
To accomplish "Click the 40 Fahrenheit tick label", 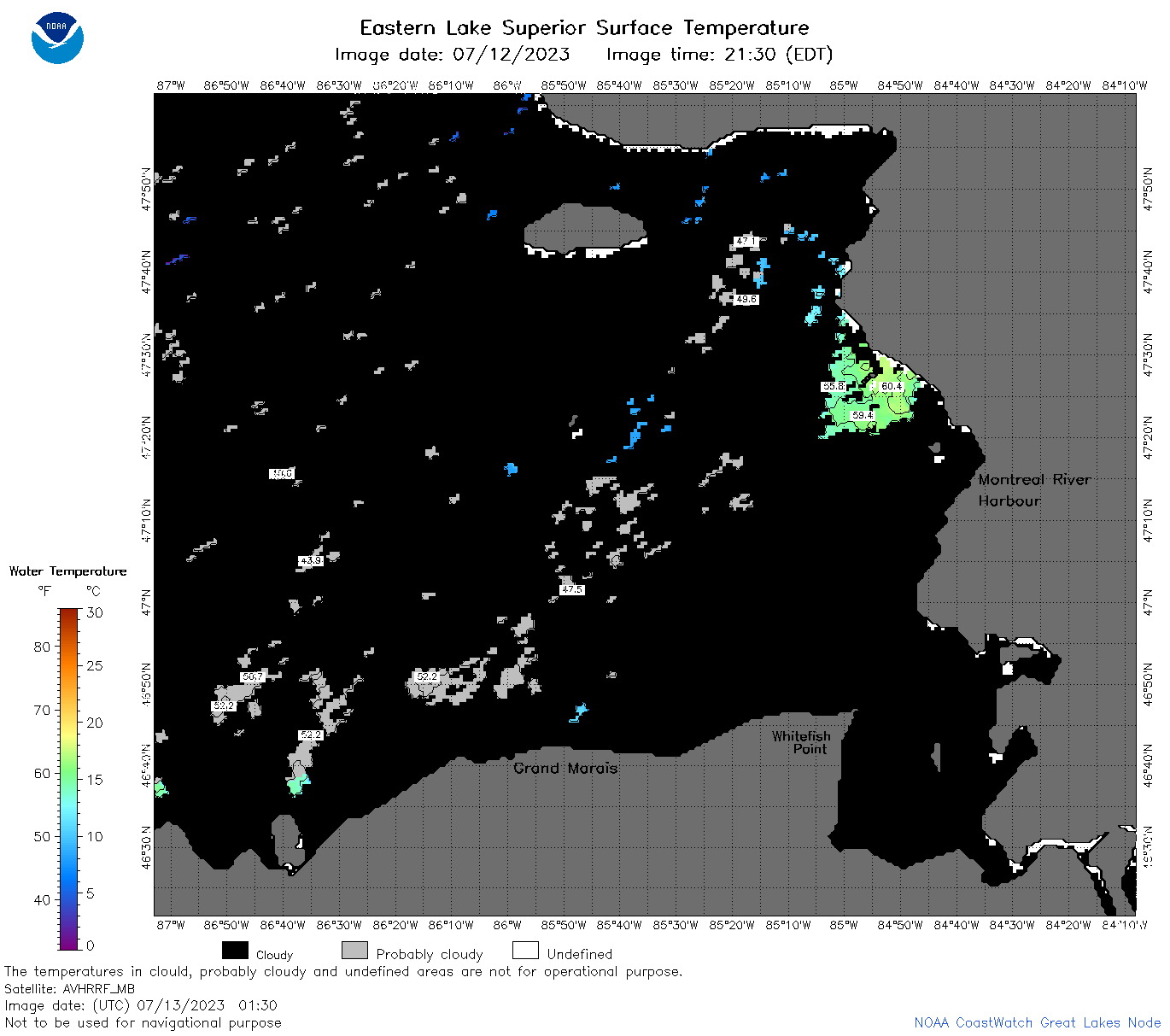I will pyautogui.click(x=42, y=899).
